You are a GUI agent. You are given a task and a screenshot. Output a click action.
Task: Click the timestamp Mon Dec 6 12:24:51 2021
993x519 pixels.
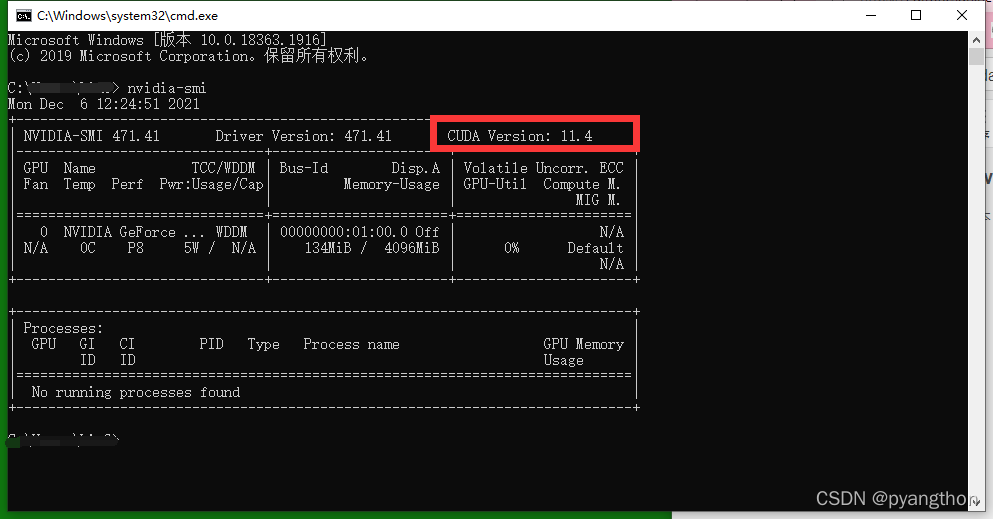(104, 104)
